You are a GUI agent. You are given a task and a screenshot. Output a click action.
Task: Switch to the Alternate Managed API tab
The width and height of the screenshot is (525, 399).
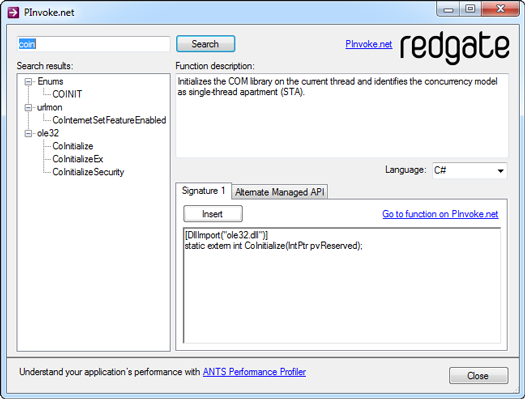click(x=280, y=192)
